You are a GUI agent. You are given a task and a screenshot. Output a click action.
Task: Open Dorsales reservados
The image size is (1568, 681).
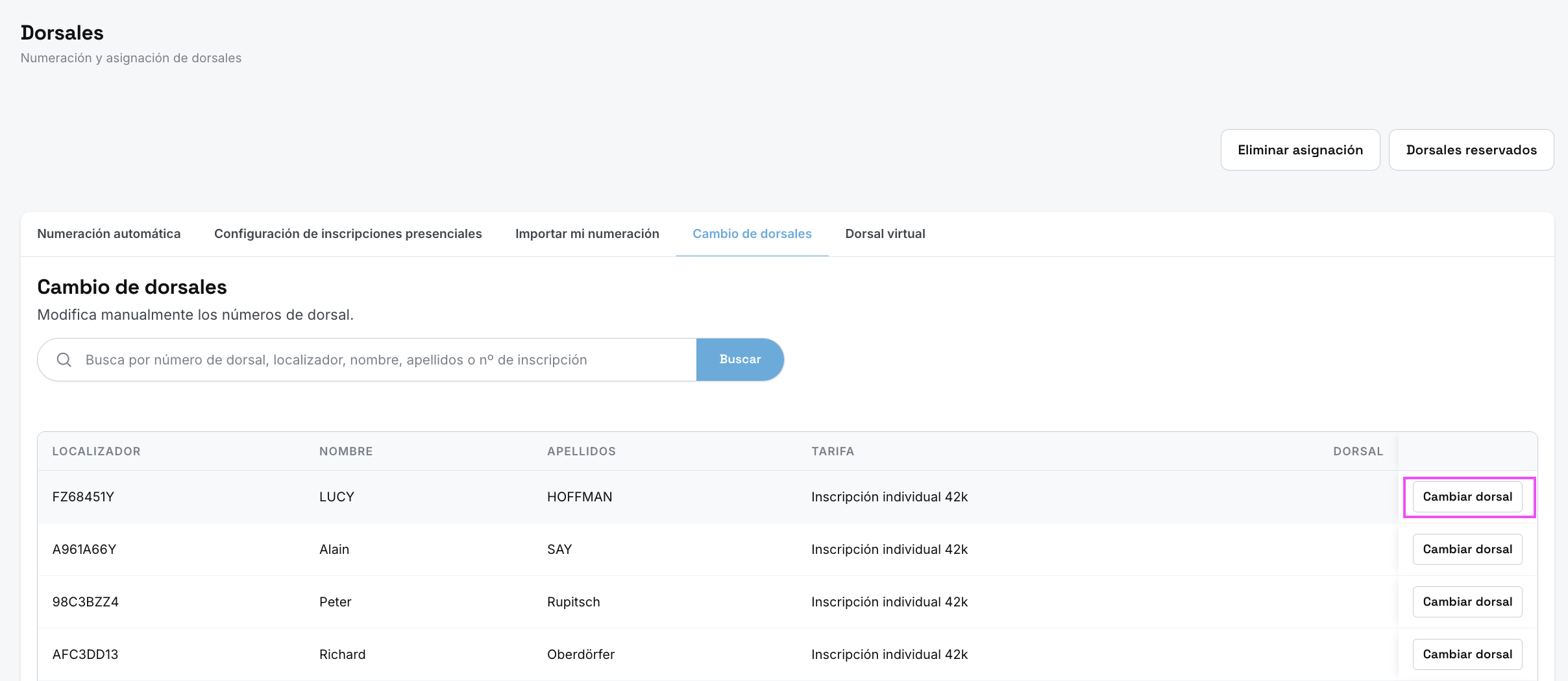[1471, 150]
